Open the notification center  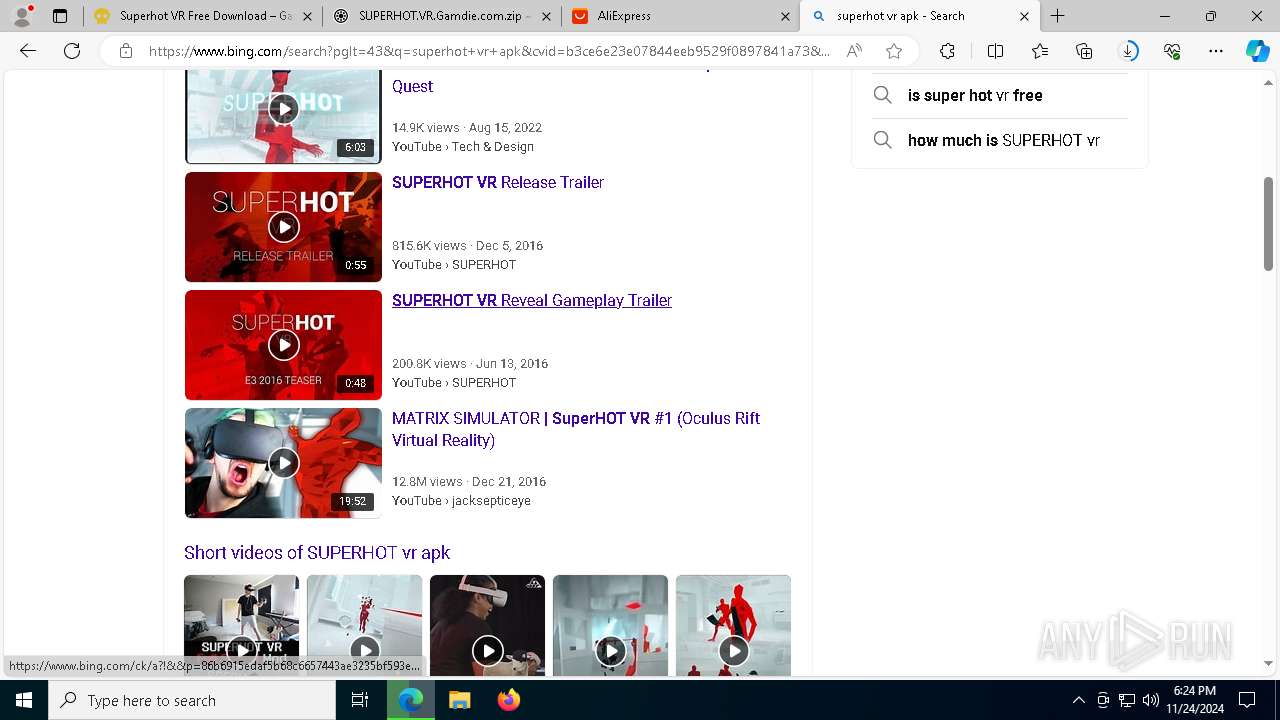[x=1247, y=700]
